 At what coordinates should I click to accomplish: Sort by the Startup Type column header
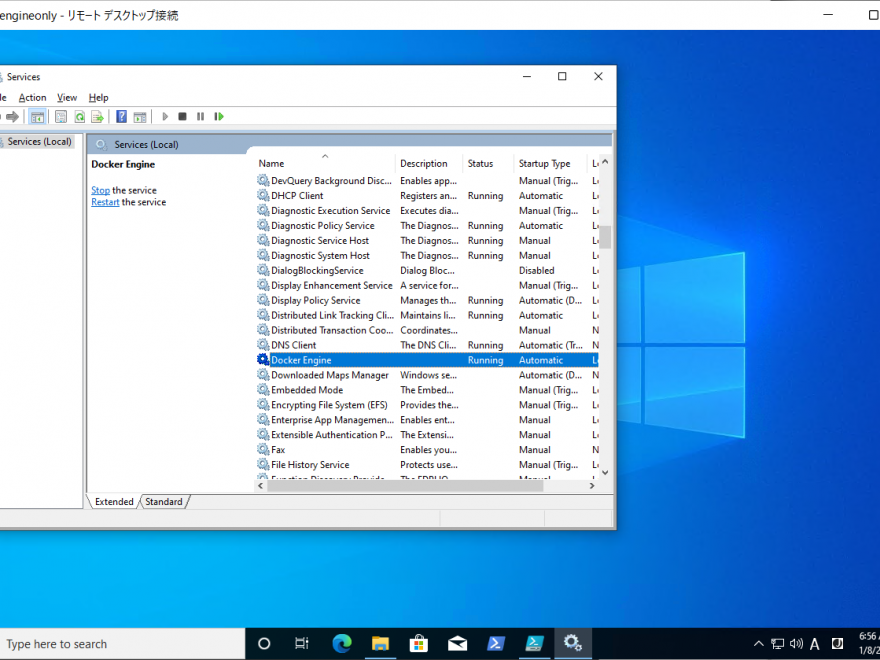pyautogui.click(x=550, y=163)
